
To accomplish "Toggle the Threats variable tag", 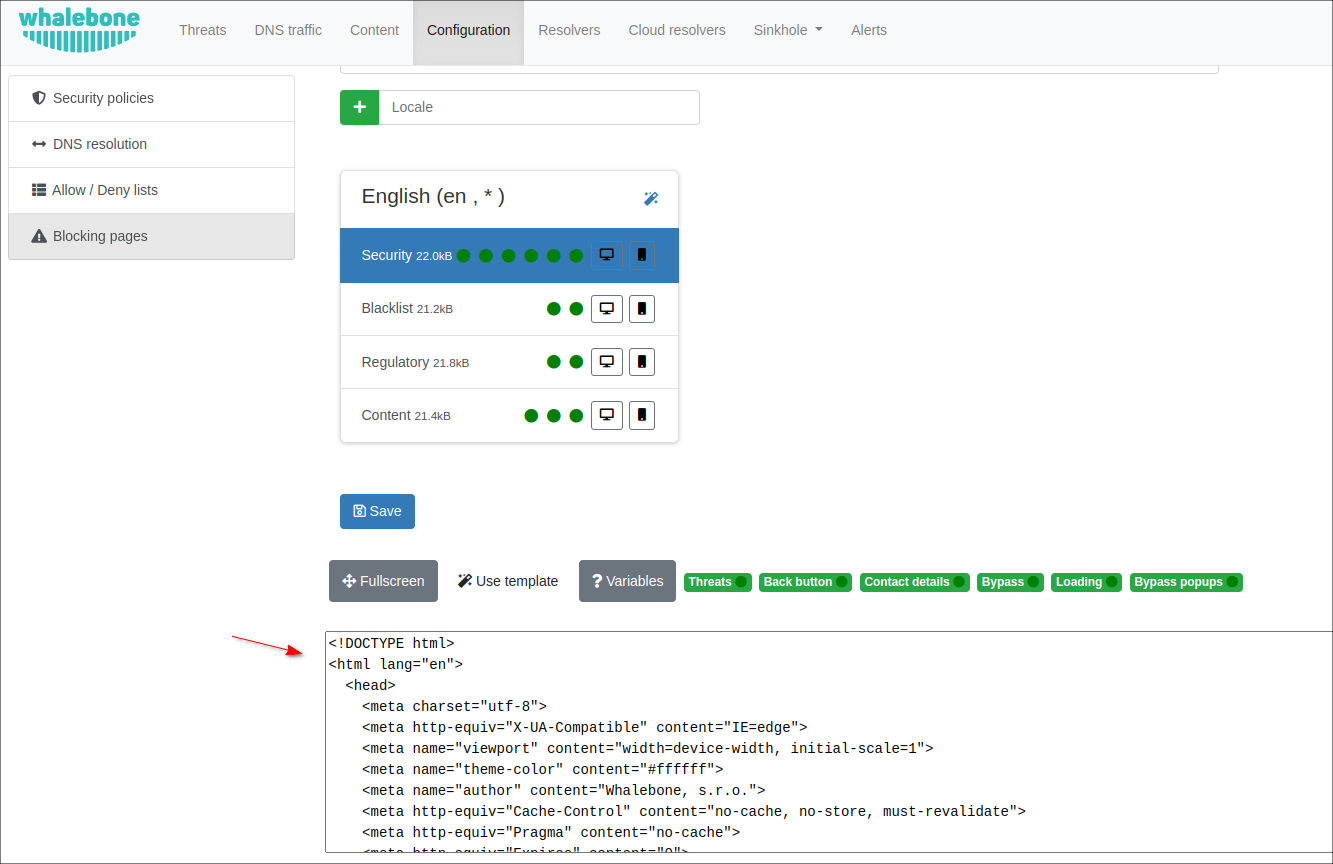I will pos(717,582).
